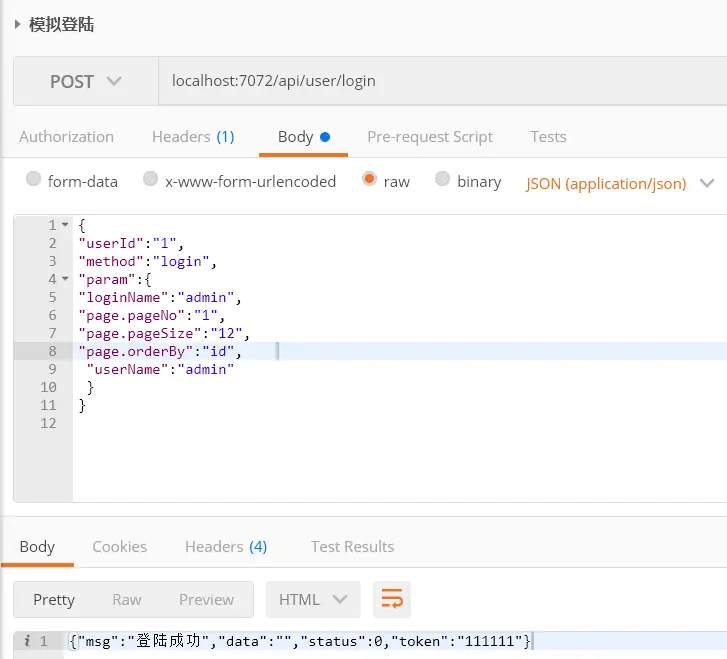Image resolution: width=727 pixels, height=659 pixels.
Task: Click the "page.orderBy":"id" line
Action: [160, 352]
